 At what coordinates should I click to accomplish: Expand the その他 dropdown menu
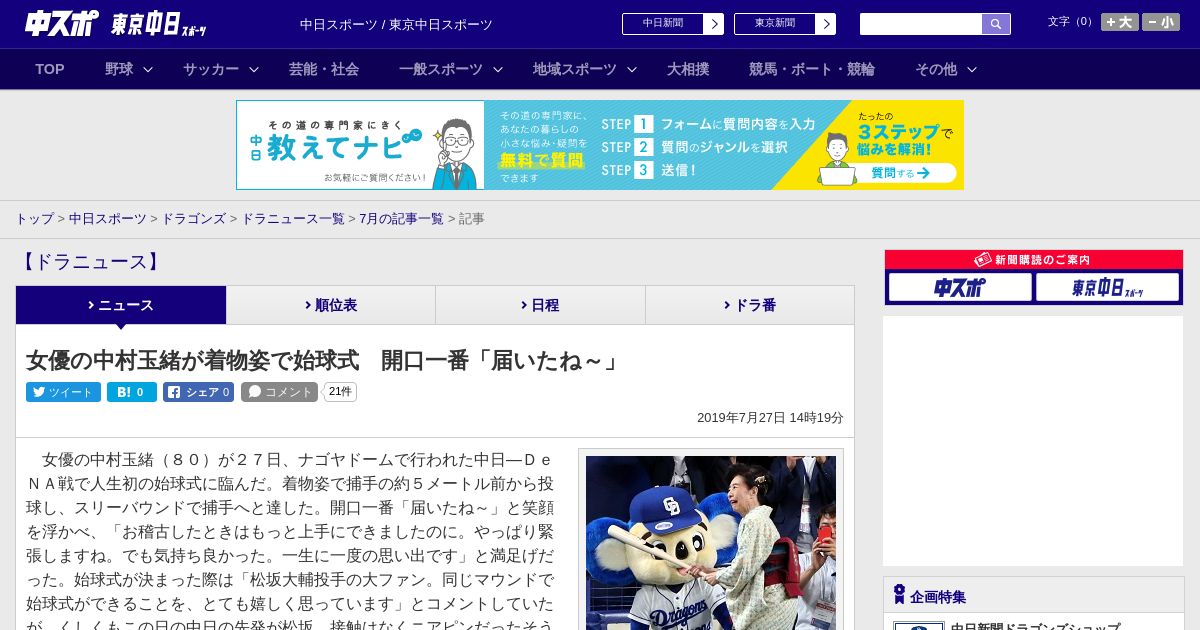pos(946,69)
